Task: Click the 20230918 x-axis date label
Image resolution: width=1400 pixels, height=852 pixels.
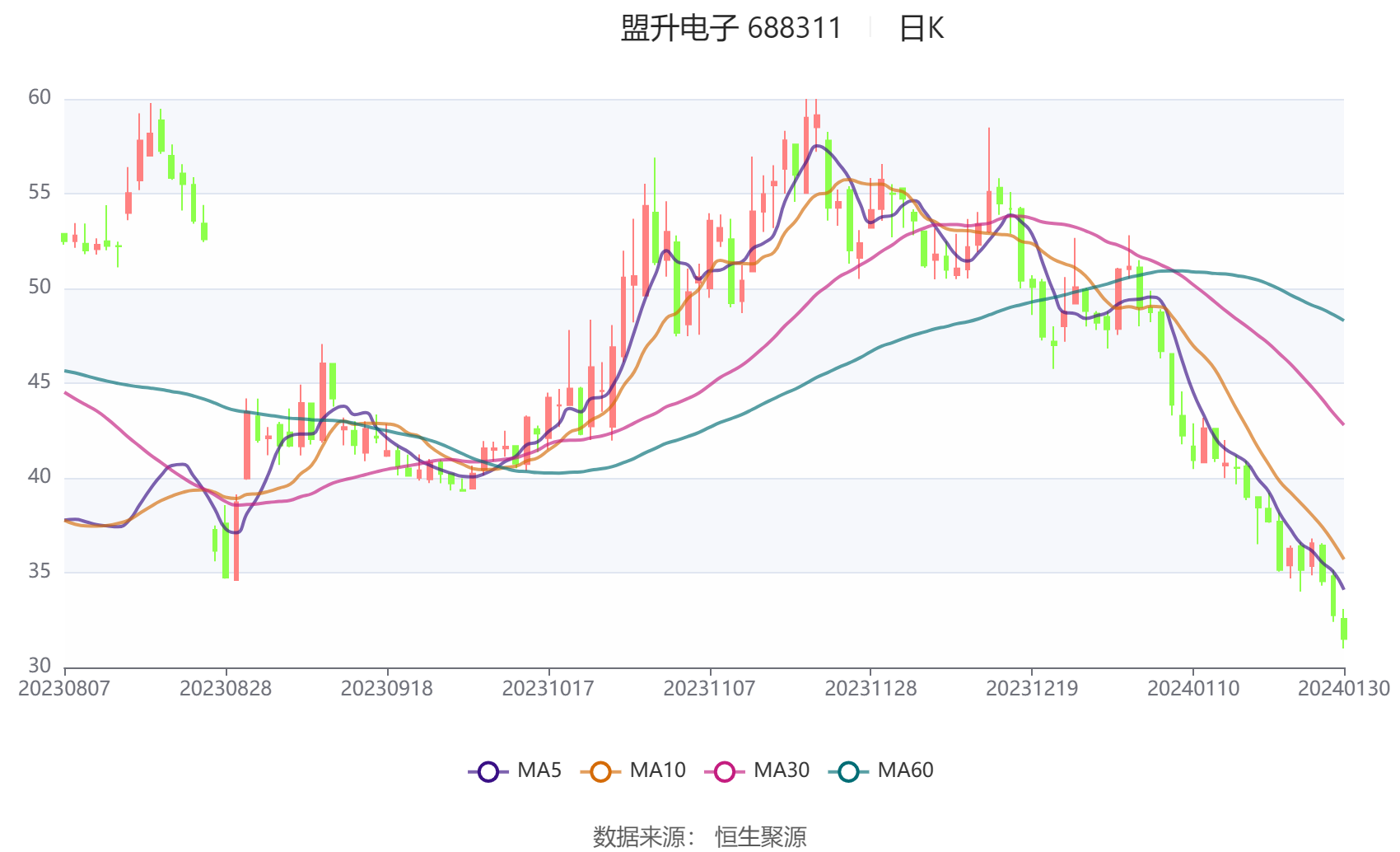Action: point(387,688)
